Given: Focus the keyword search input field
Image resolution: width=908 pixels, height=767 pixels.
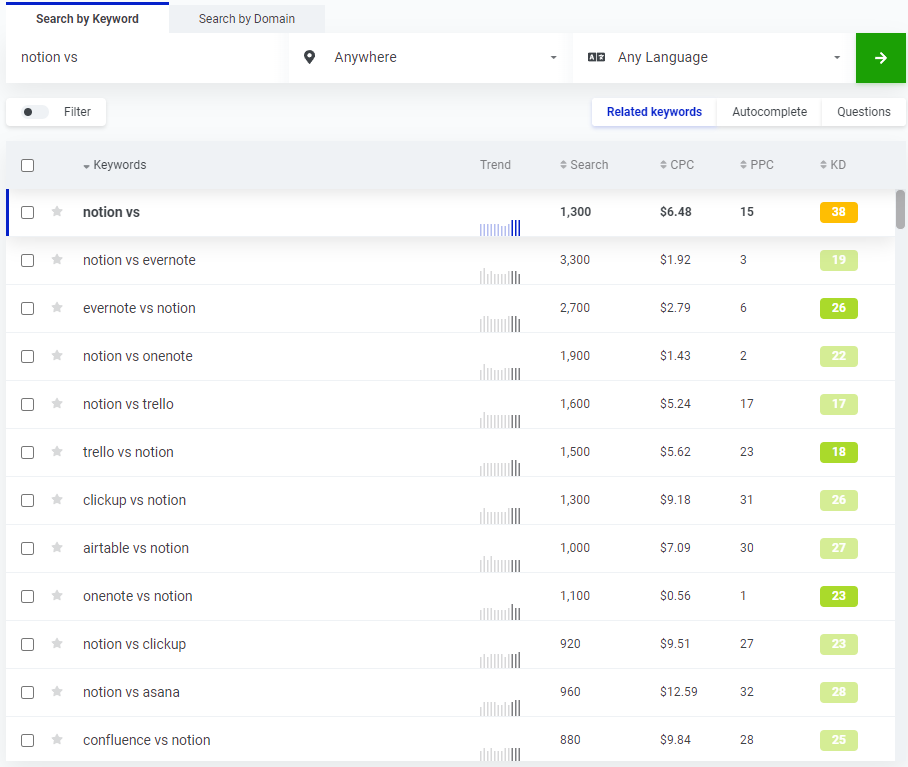Looking at the screenshot, I should tap(145, 57).
